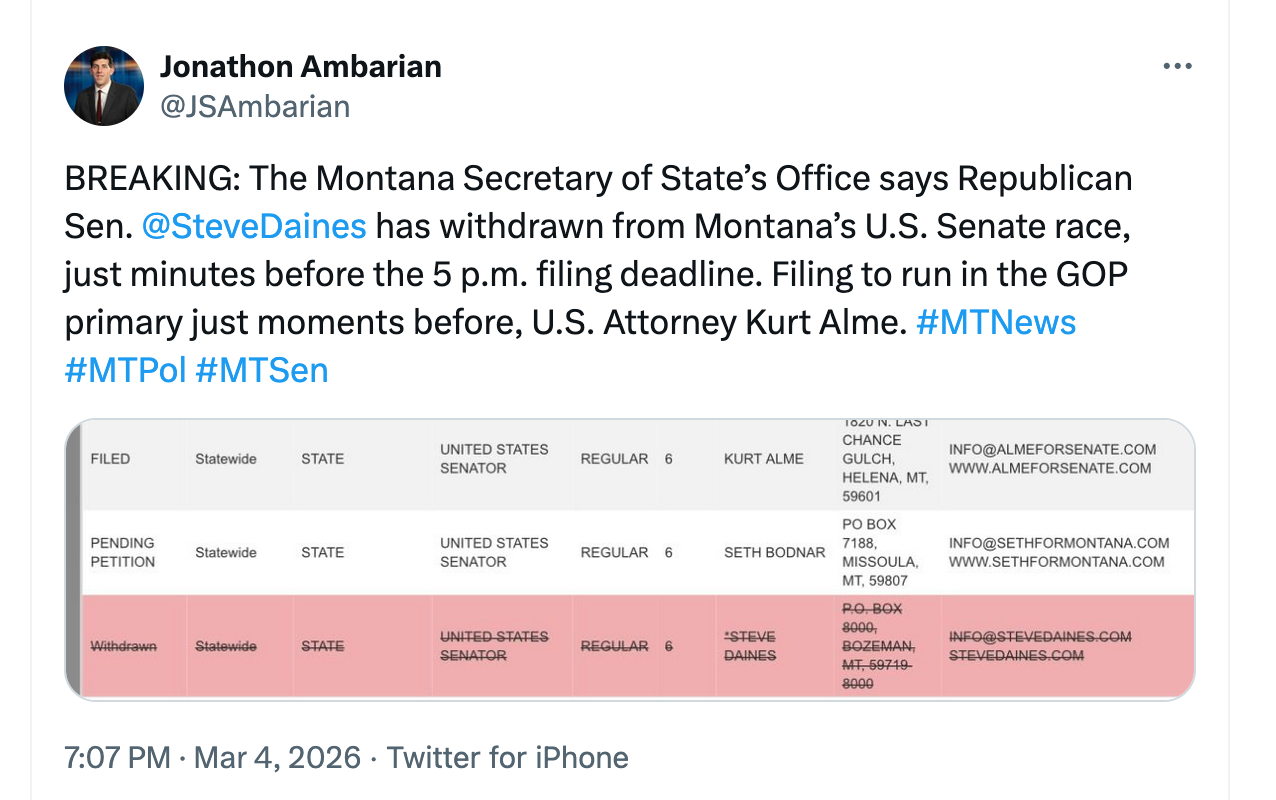The height and width of the screenshot is (800, 1276).
Task: Click the Twitter for iPhone source label
Action: pyautogui.click(x=507, y=757)
